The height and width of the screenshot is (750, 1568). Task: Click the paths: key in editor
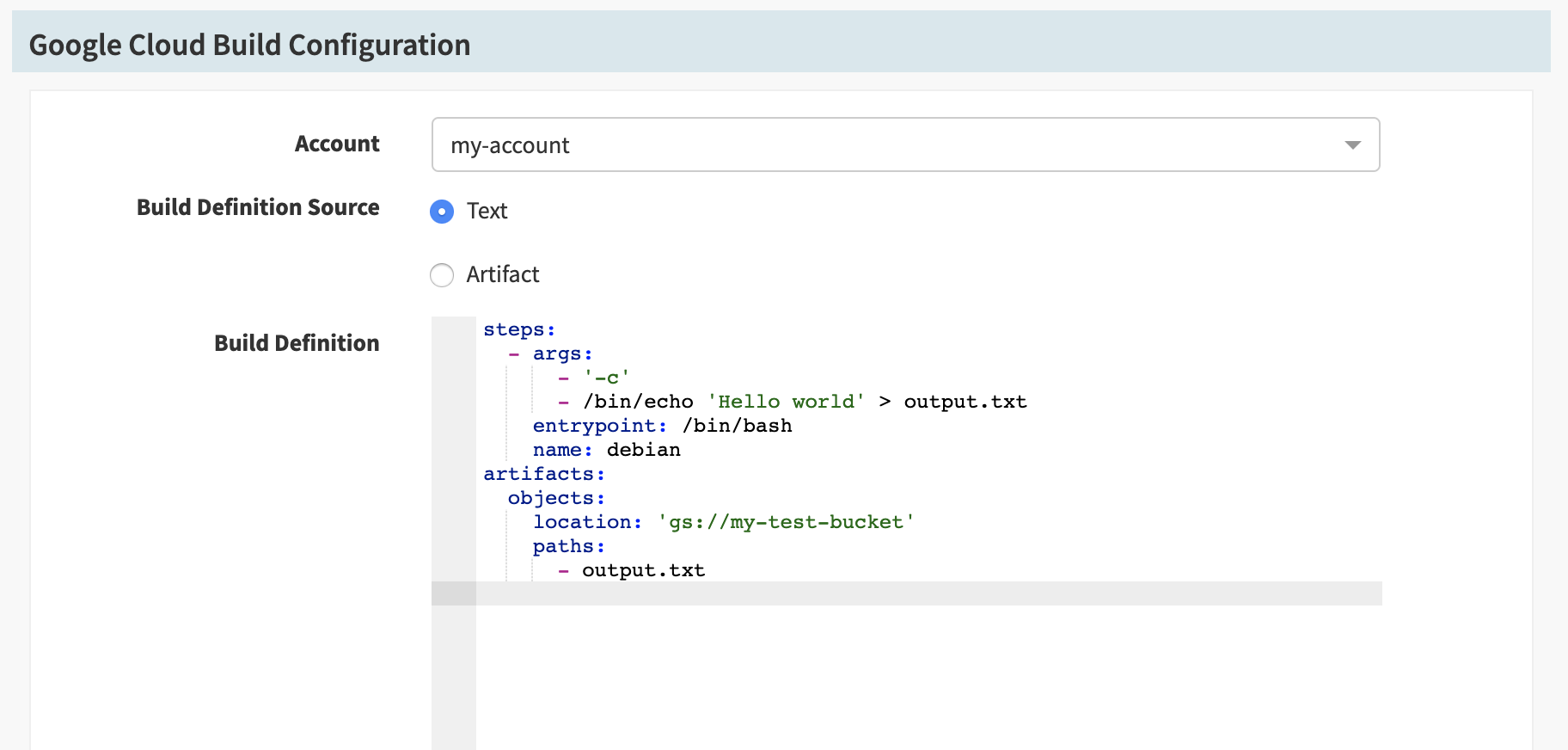coord(568,547)
